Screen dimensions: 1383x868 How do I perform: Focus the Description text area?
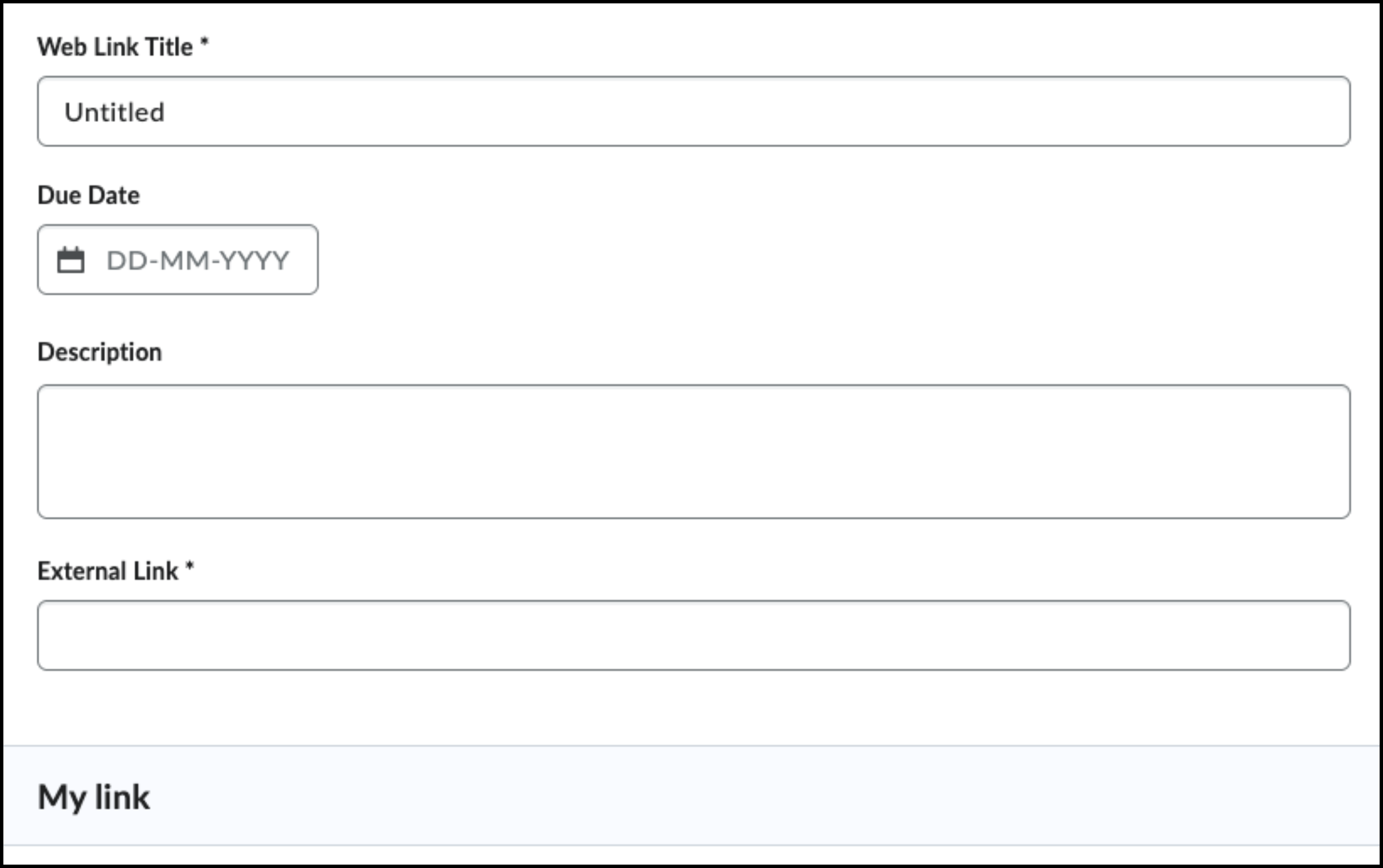point(693,452)
